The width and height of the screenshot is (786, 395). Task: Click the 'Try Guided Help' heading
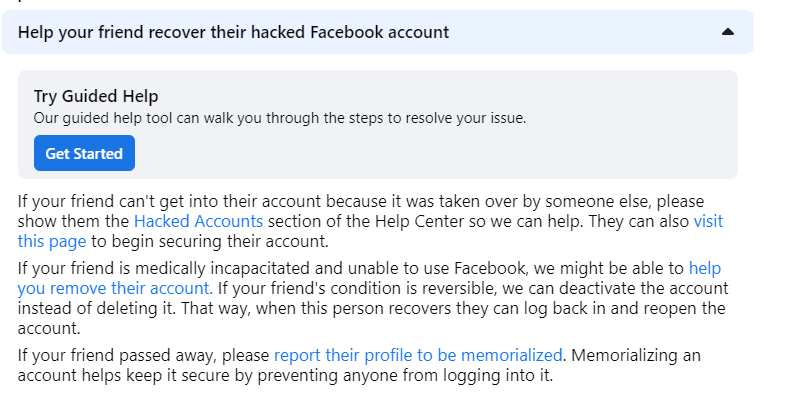[x=96, y=96]
